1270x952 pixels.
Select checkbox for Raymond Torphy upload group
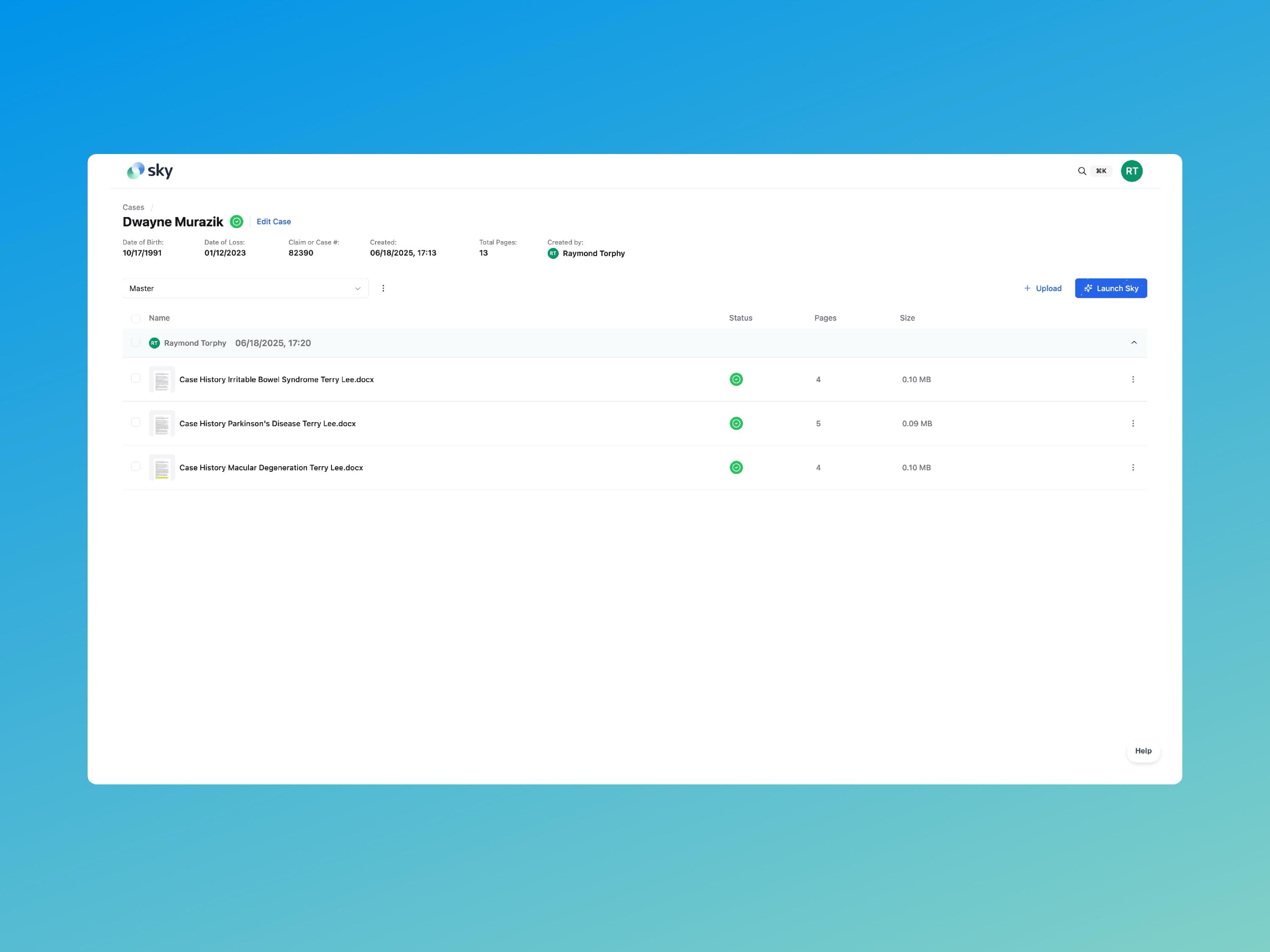135,343
